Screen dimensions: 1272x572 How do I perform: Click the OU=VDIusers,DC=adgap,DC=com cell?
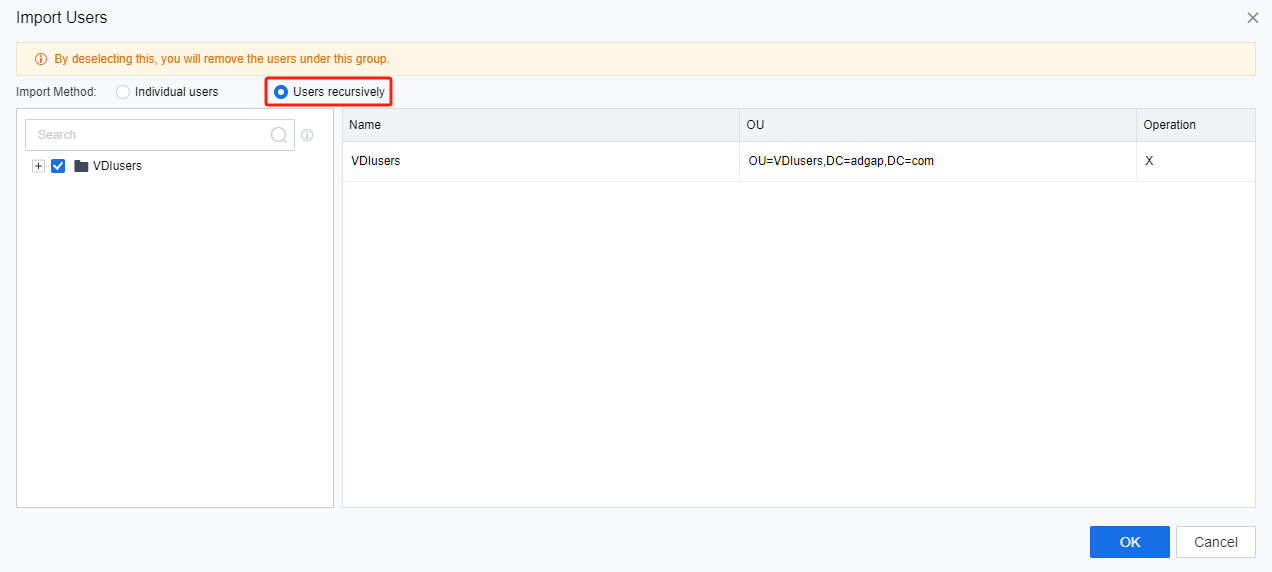[x=840, y=161]
